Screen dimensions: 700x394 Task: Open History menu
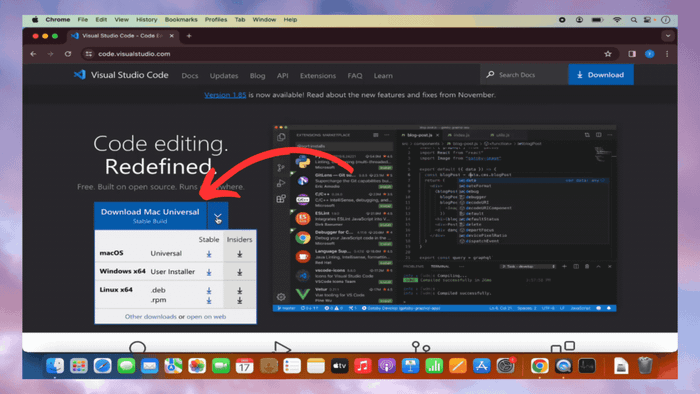(x=146, y=20)
